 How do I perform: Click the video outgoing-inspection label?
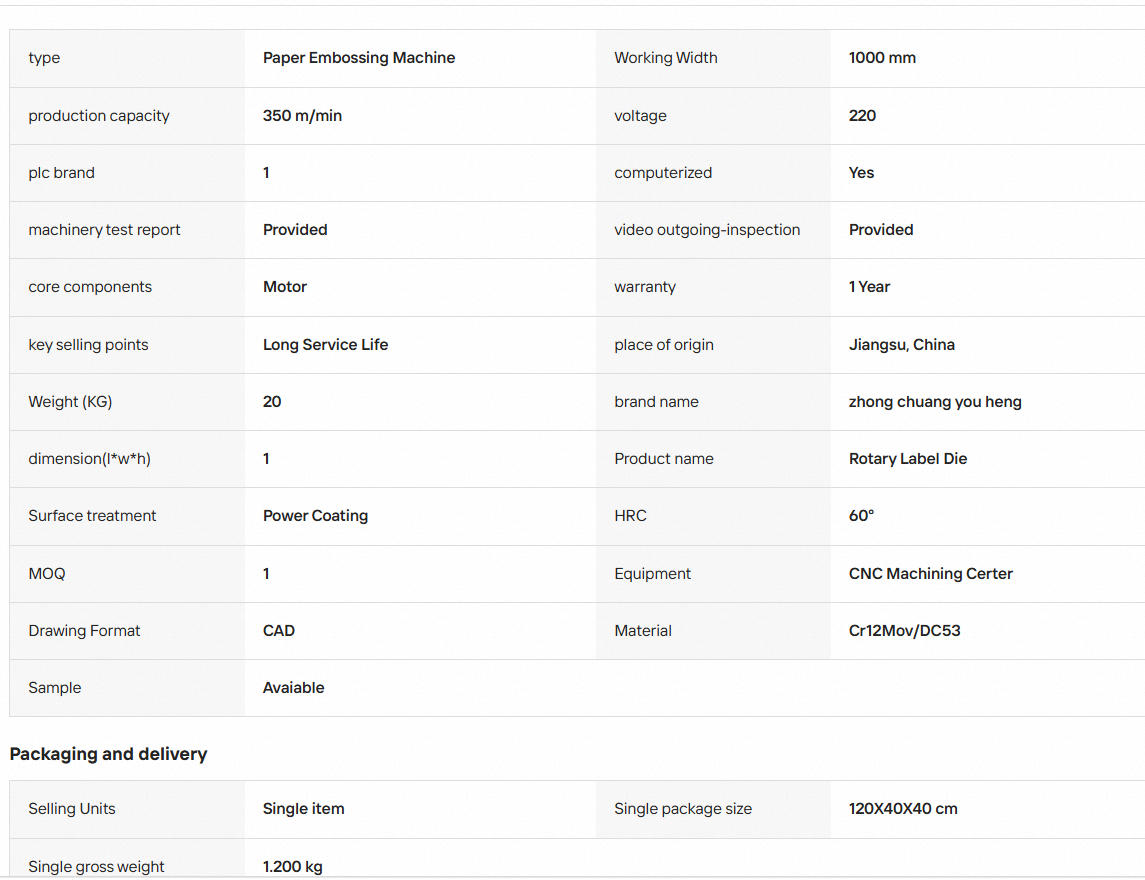[707, 229]
